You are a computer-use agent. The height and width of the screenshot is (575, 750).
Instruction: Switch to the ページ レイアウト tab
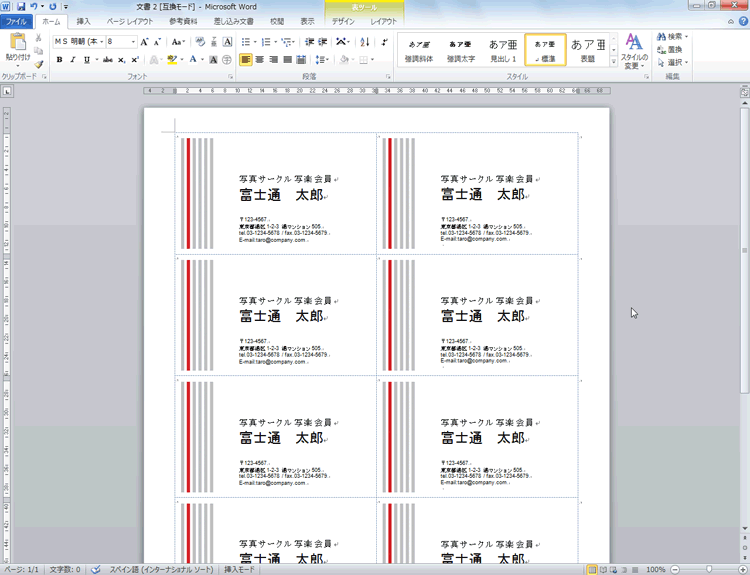coord(130,22)
